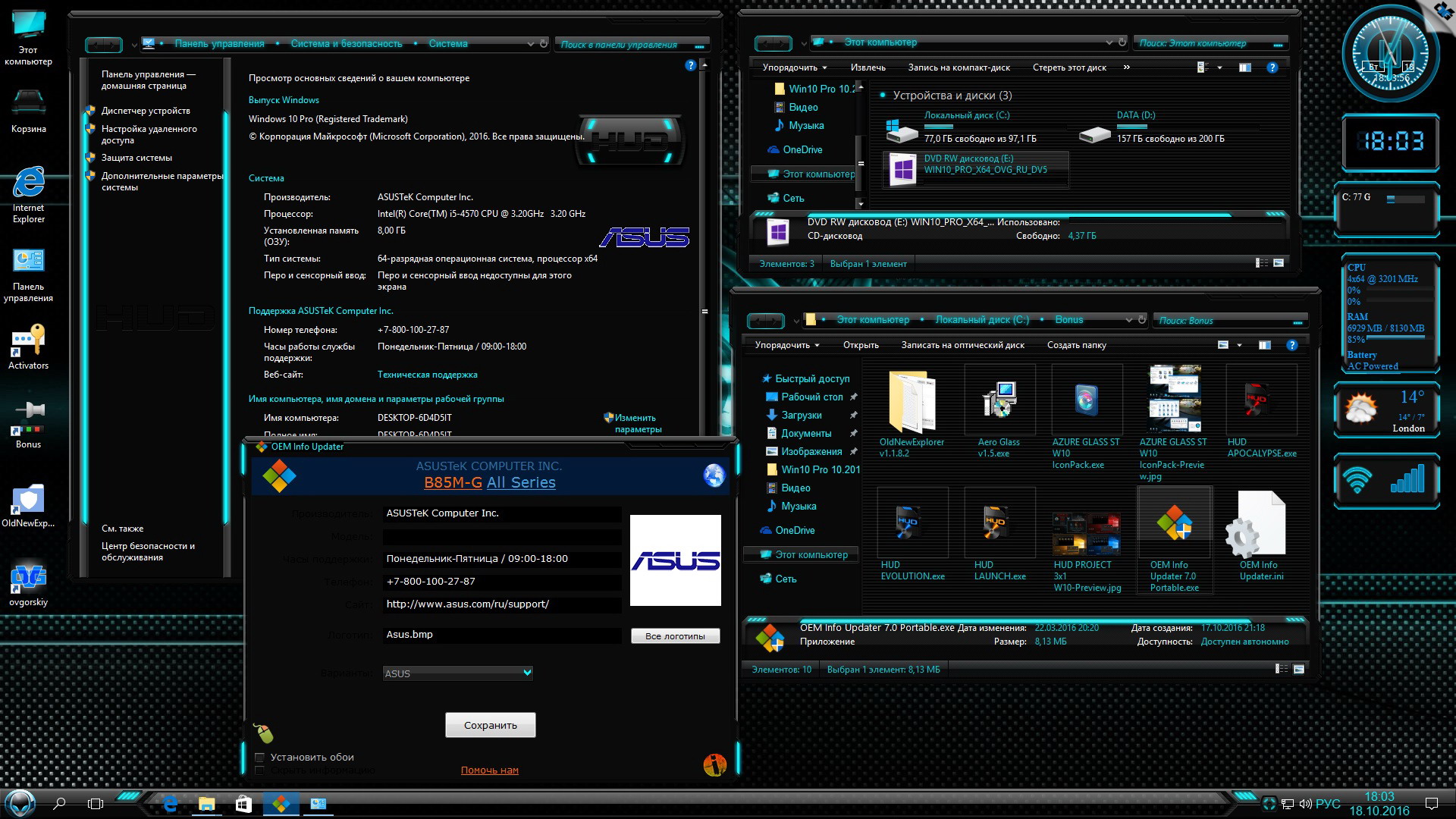
Task: Select OEM Info Updater 7.0 Portable.exe file
Action: click(x=1174, y=541)
